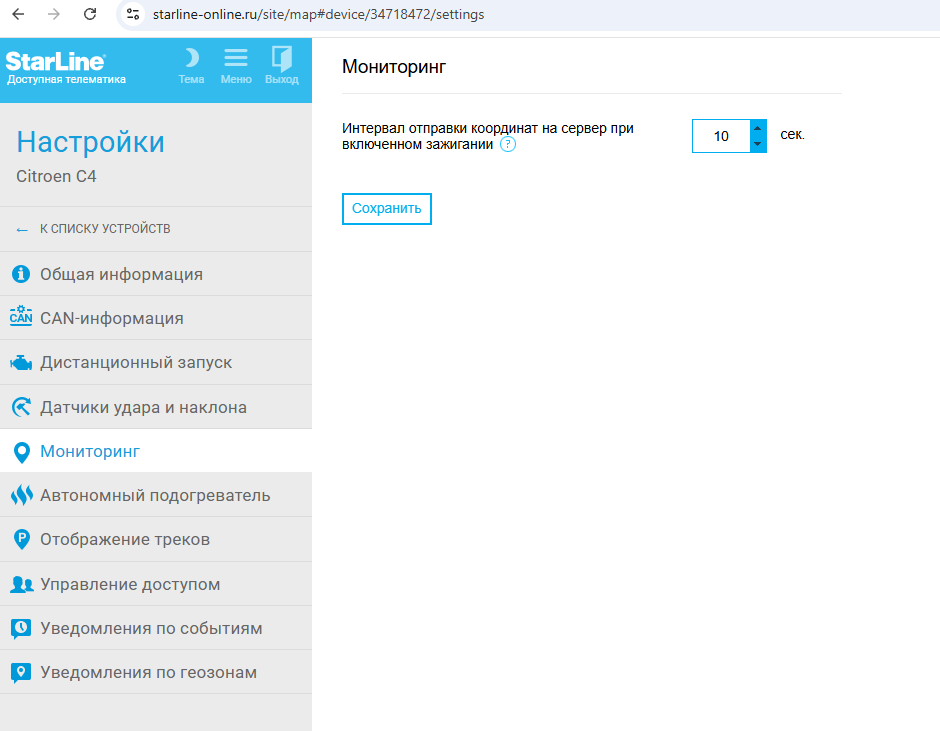Click the CAN icon in sidebar

[x=21, y=315]
